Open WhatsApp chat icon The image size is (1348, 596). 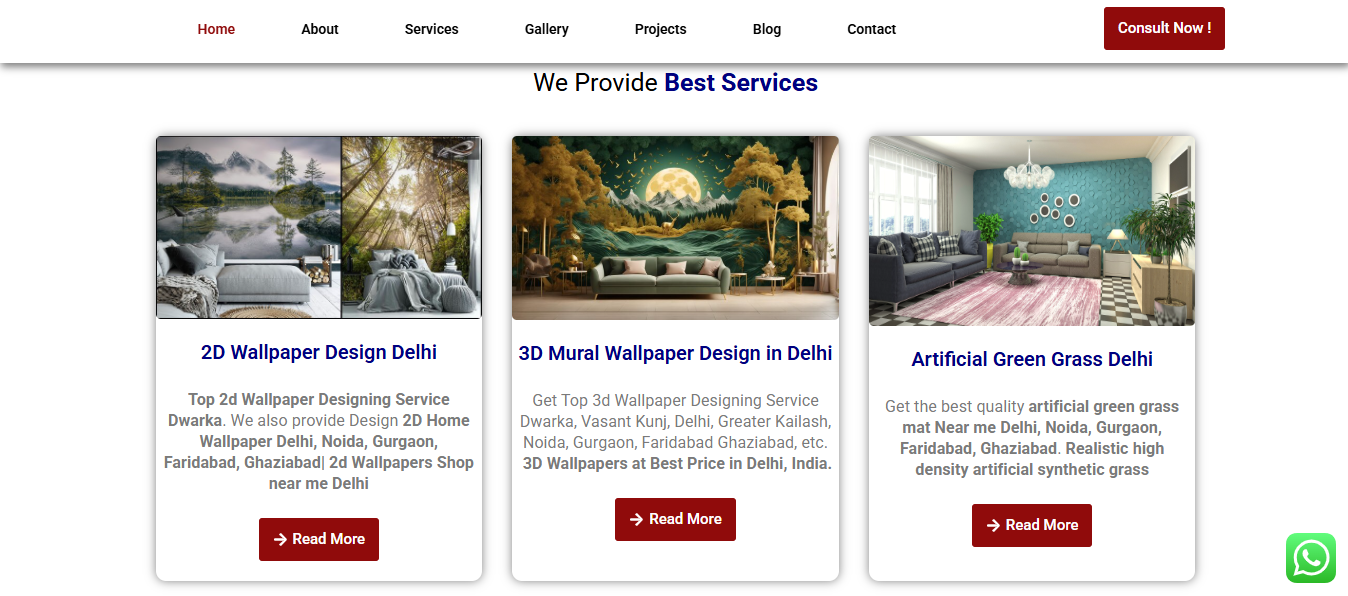[x=1311, y=558]
